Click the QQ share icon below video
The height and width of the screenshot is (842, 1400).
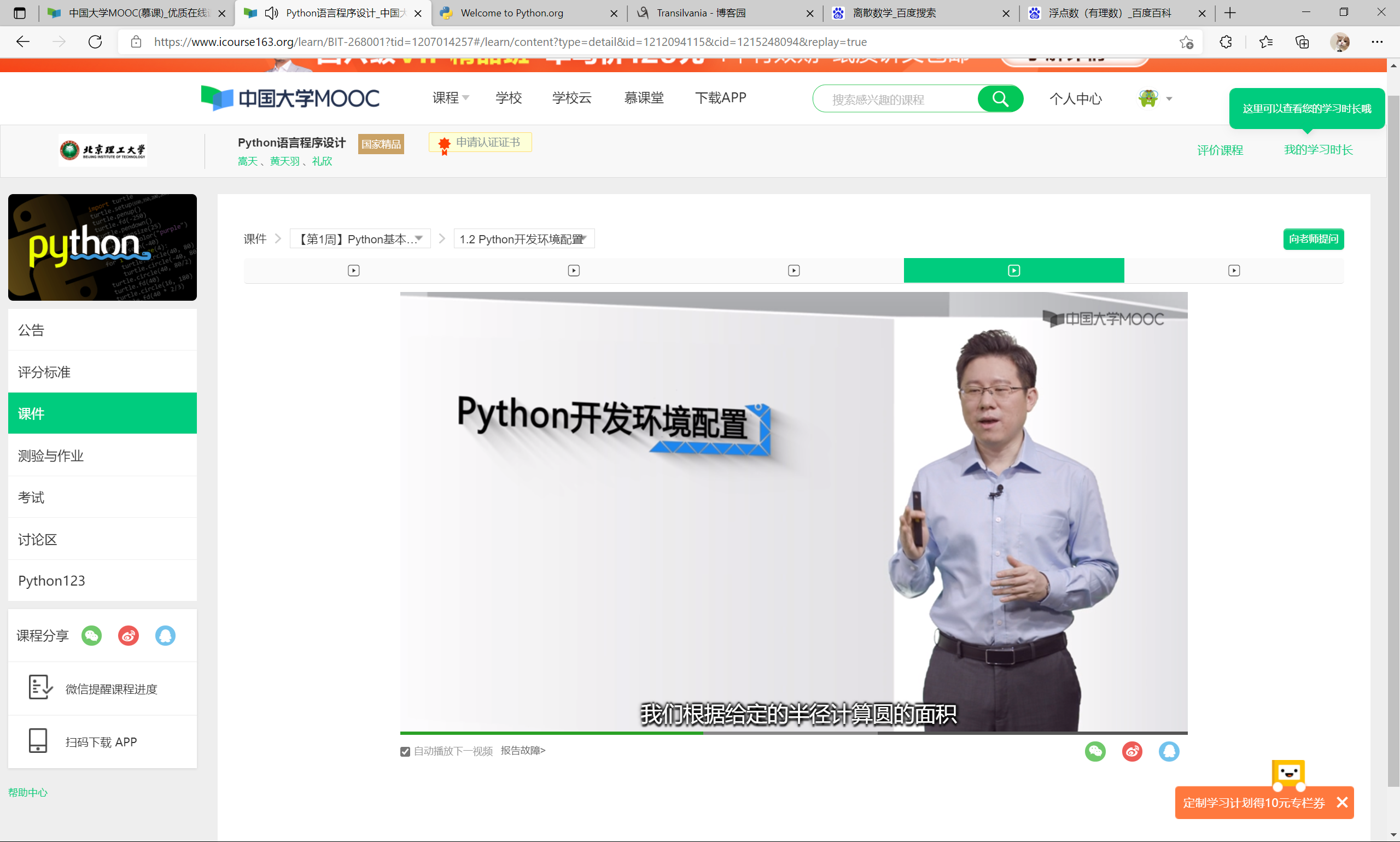pos(1169,751)
